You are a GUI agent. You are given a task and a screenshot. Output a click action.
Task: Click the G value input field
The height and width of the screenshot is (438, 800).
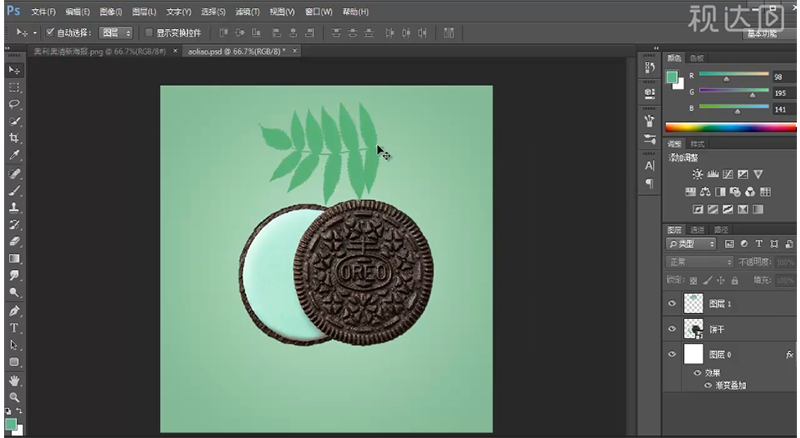(783, 93)
